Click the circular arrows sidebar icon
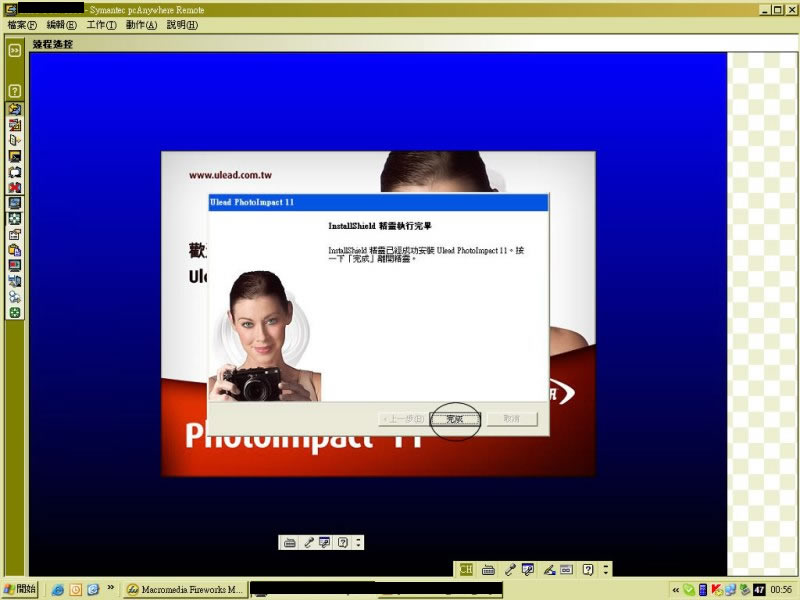This screenshot has width=800, height=600. [x=15, y=172]
